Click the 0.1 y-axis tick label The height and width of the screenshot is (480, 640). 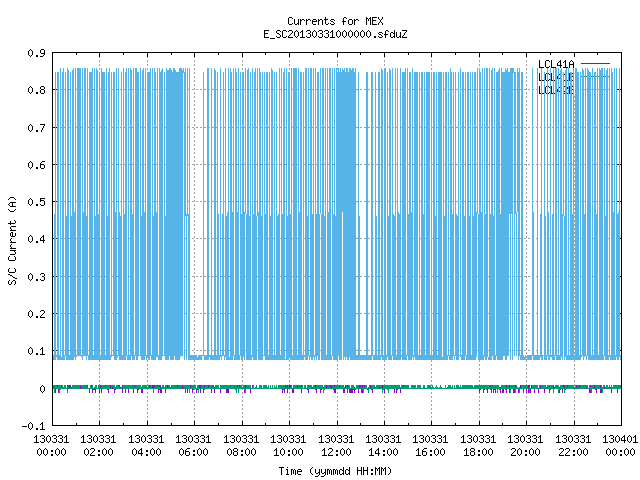click(36, 351)
